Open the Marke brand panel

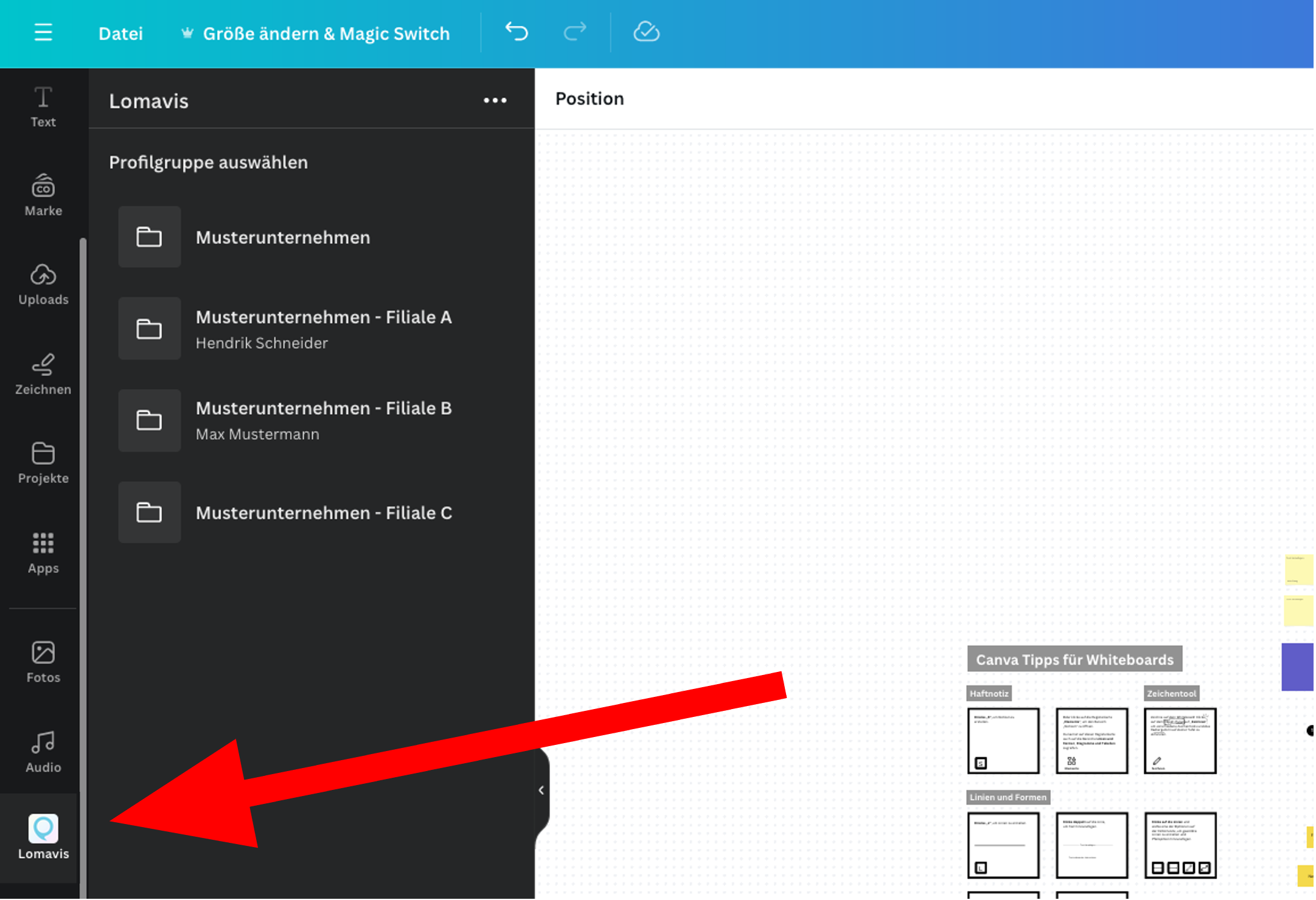point(43,195)
